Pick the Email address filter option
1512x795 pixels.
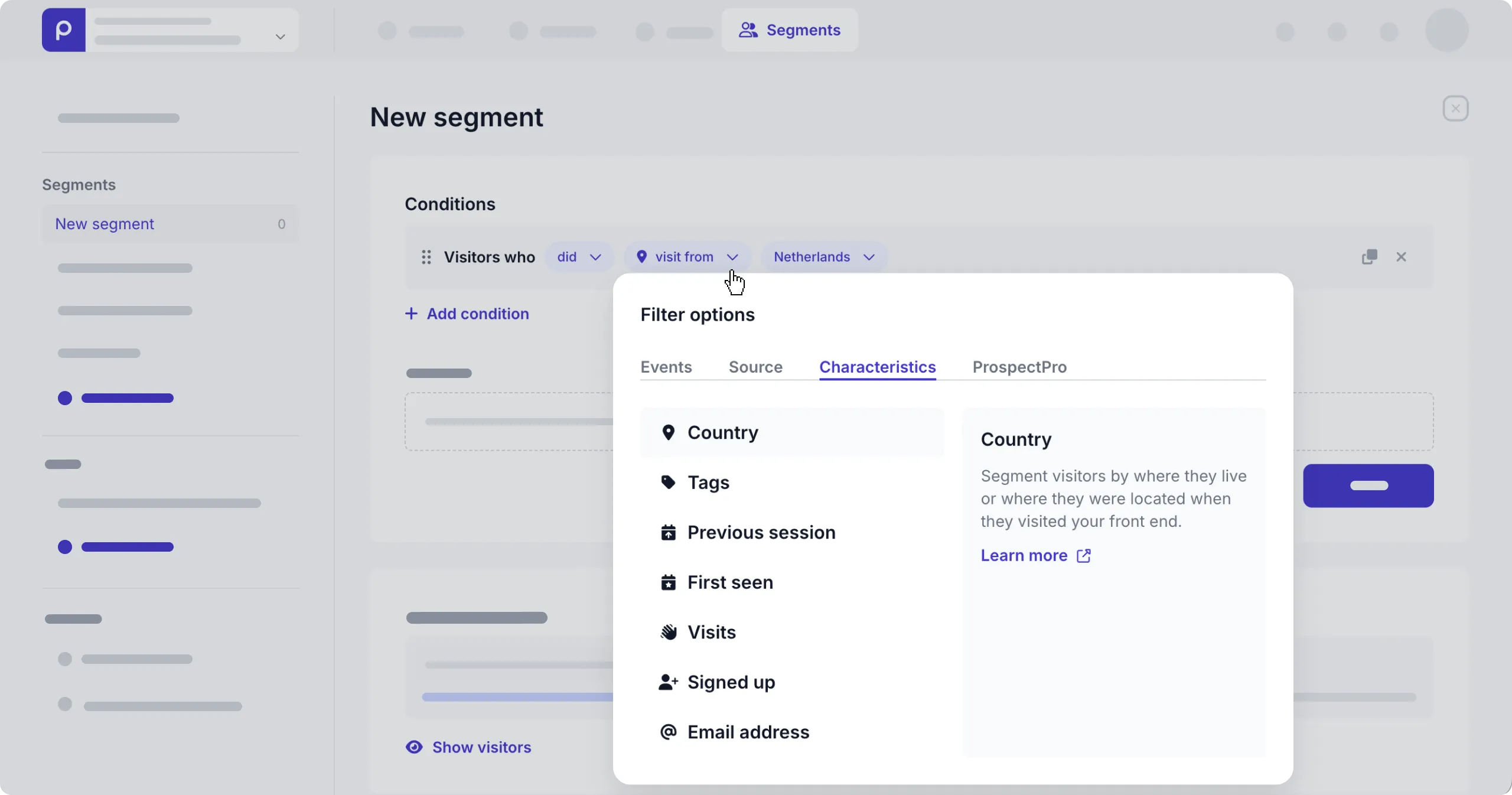[x=748, y=732]
